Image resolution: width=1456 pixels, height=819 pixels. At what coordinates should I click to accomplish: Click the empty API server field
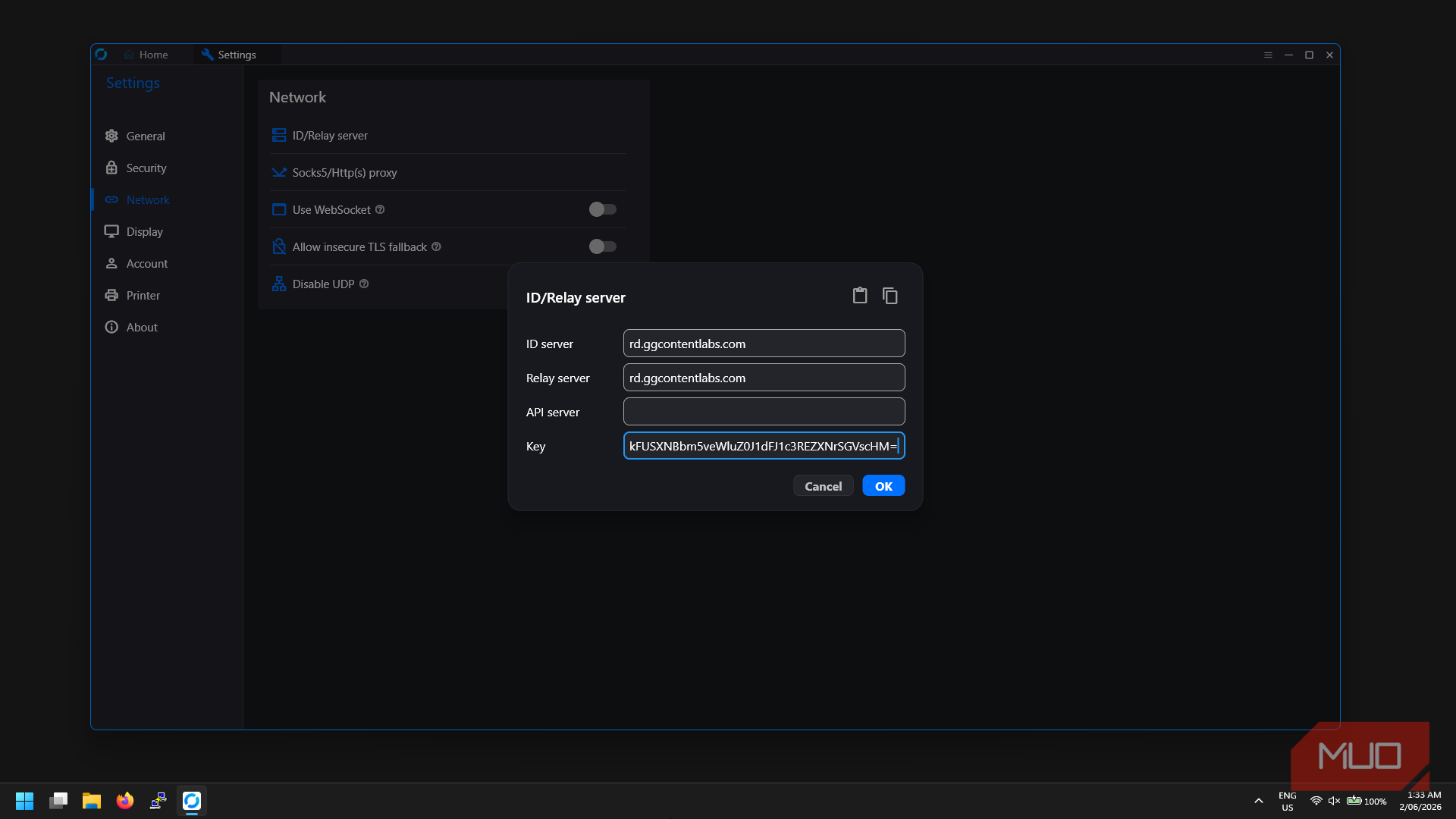point(764,412)
